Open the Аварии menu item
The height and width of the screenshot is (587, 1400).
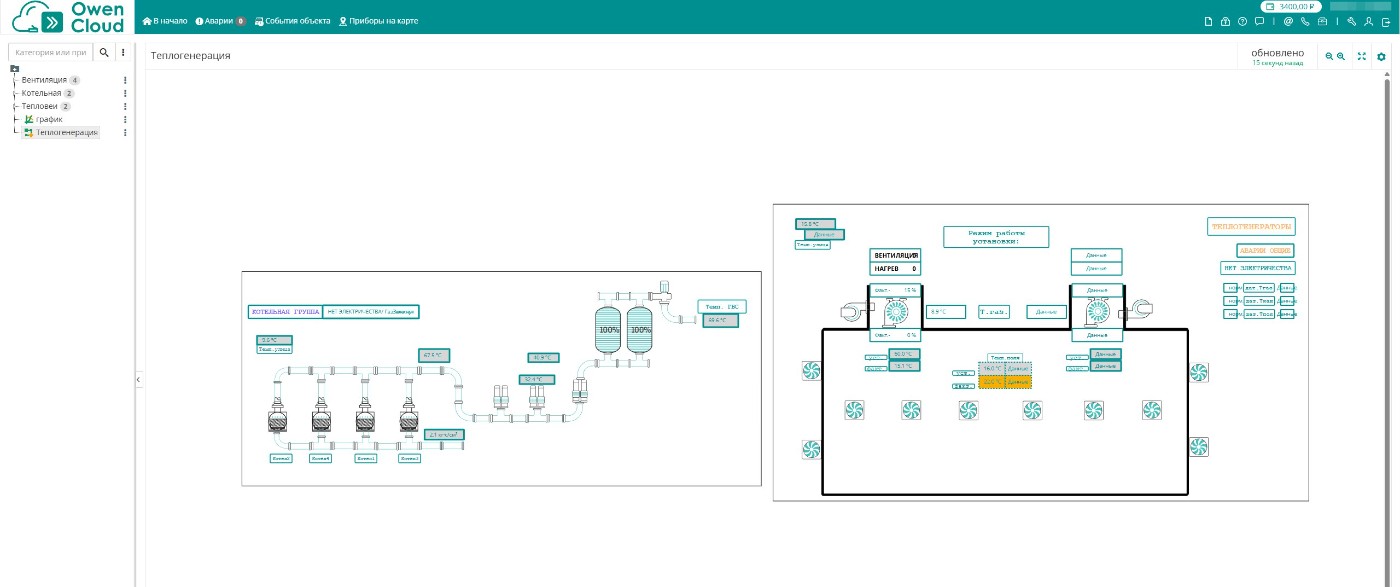click(220, 21)
